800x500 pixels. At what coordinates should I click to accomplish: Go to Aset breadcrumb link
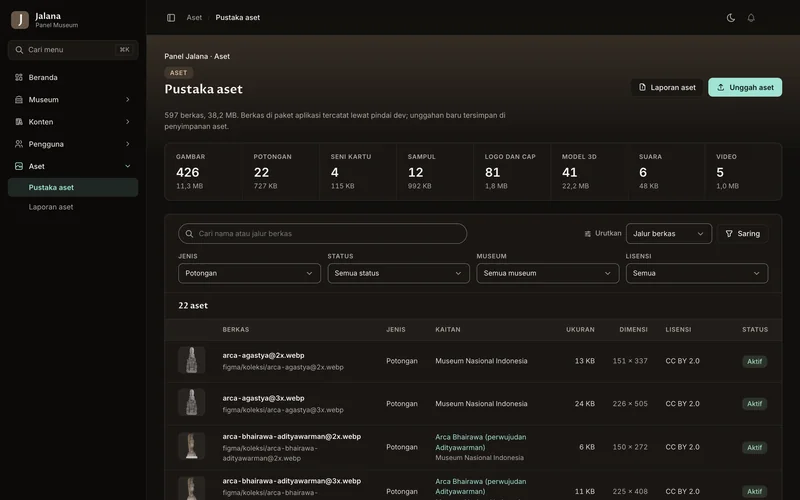pyautogui.click(x=194, y=18)
